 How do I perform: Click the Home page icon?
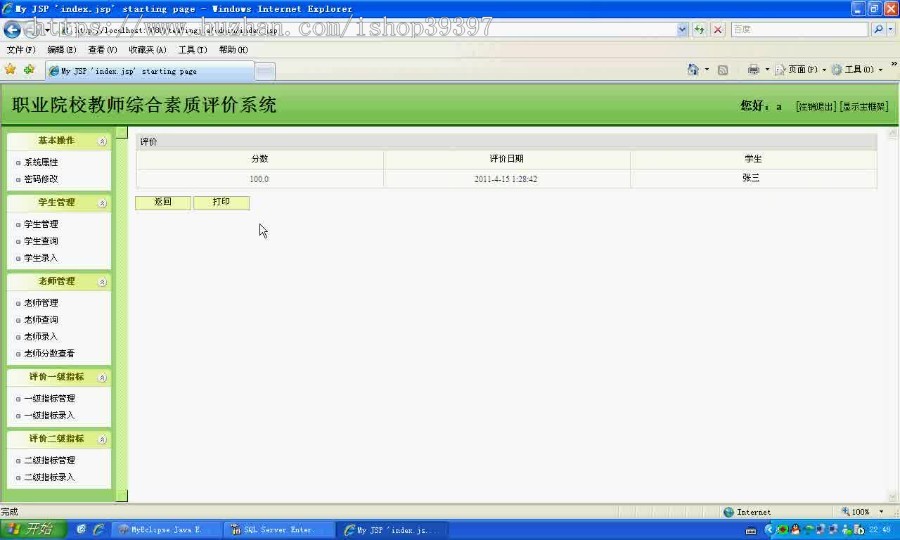(693, 69)
